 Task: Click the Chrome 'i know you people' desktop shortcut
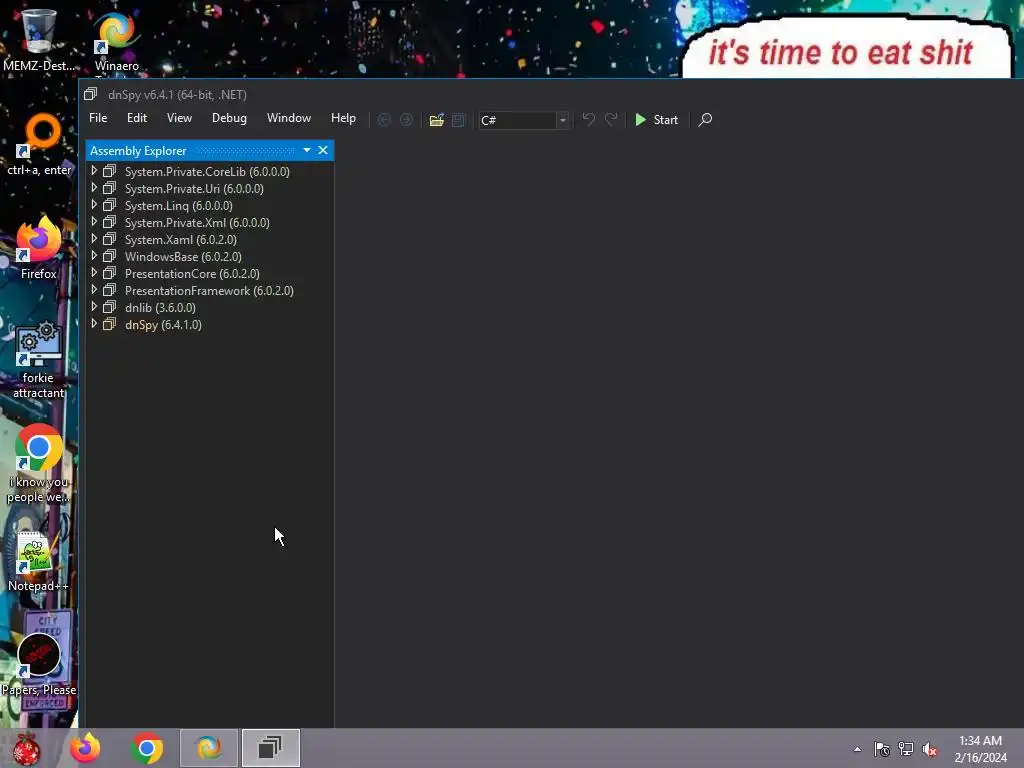39,464
